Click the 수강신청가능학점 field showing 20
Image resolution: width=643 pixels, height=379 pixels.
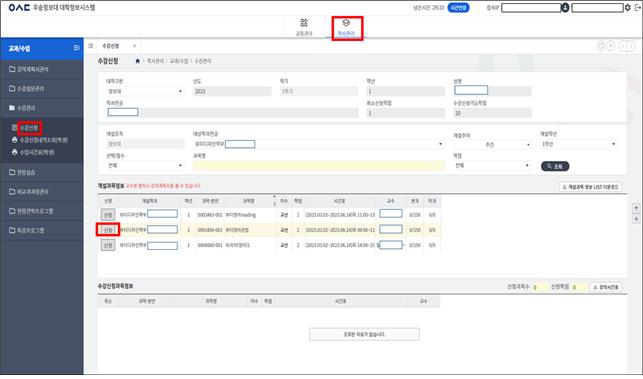(492, 113)
